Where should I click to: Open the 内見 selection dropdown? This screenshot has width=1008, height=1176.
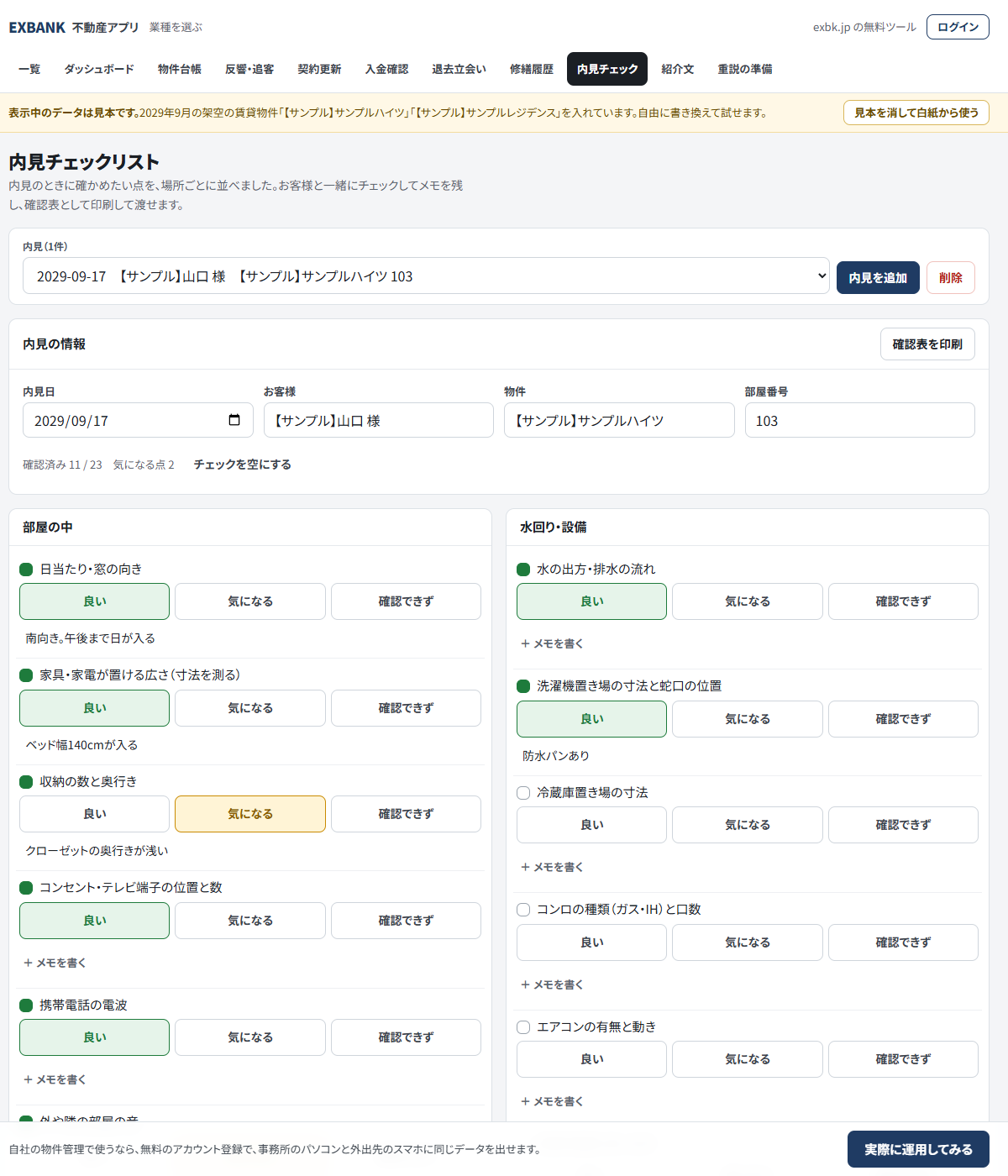point(426,276)
